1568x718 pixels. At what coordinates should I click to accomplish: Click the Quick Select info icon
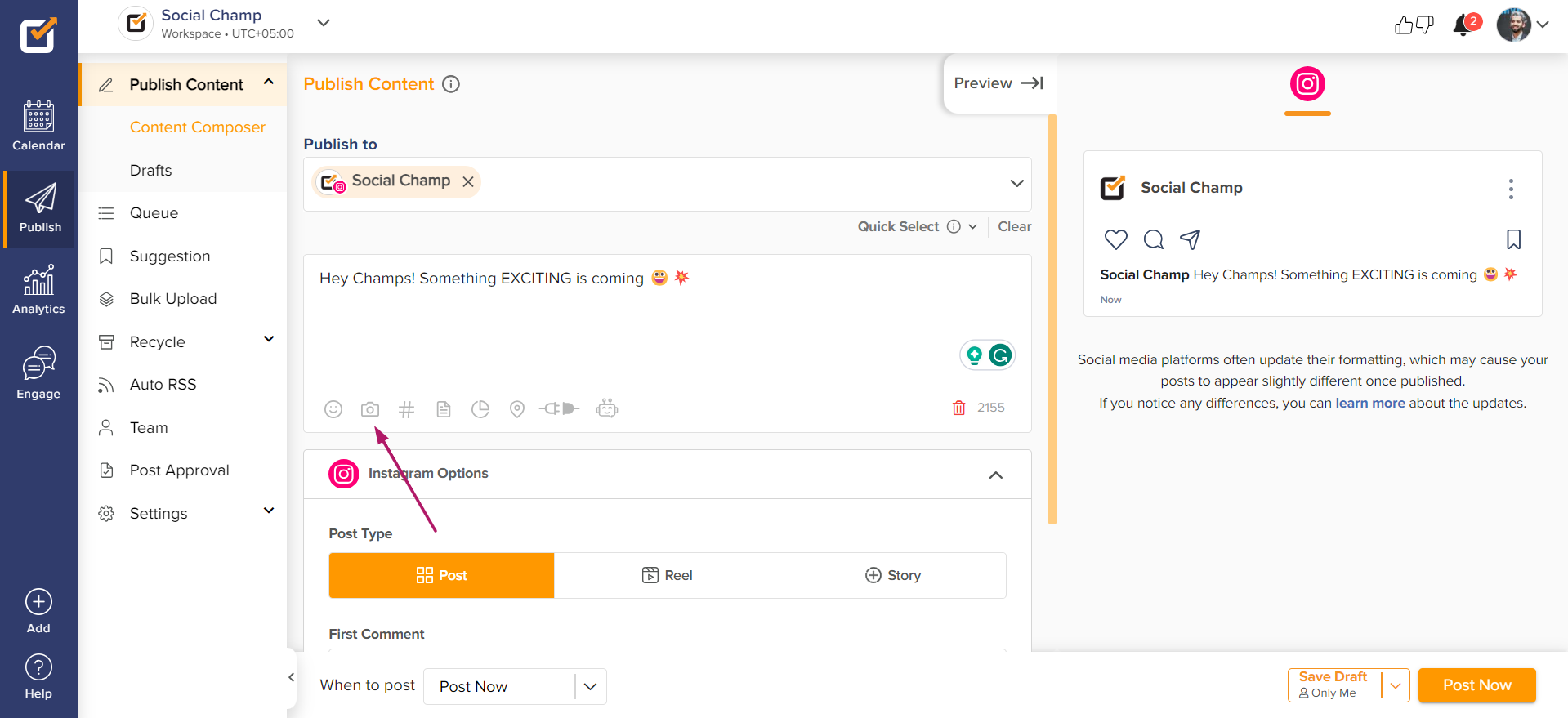[954, 226]
